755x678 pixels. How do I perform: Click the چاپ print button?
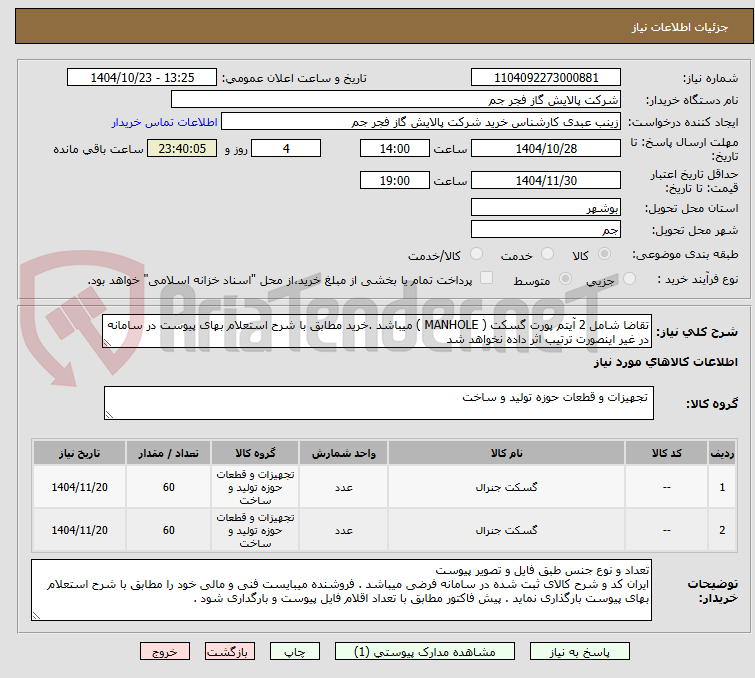(x=295, y=652)
